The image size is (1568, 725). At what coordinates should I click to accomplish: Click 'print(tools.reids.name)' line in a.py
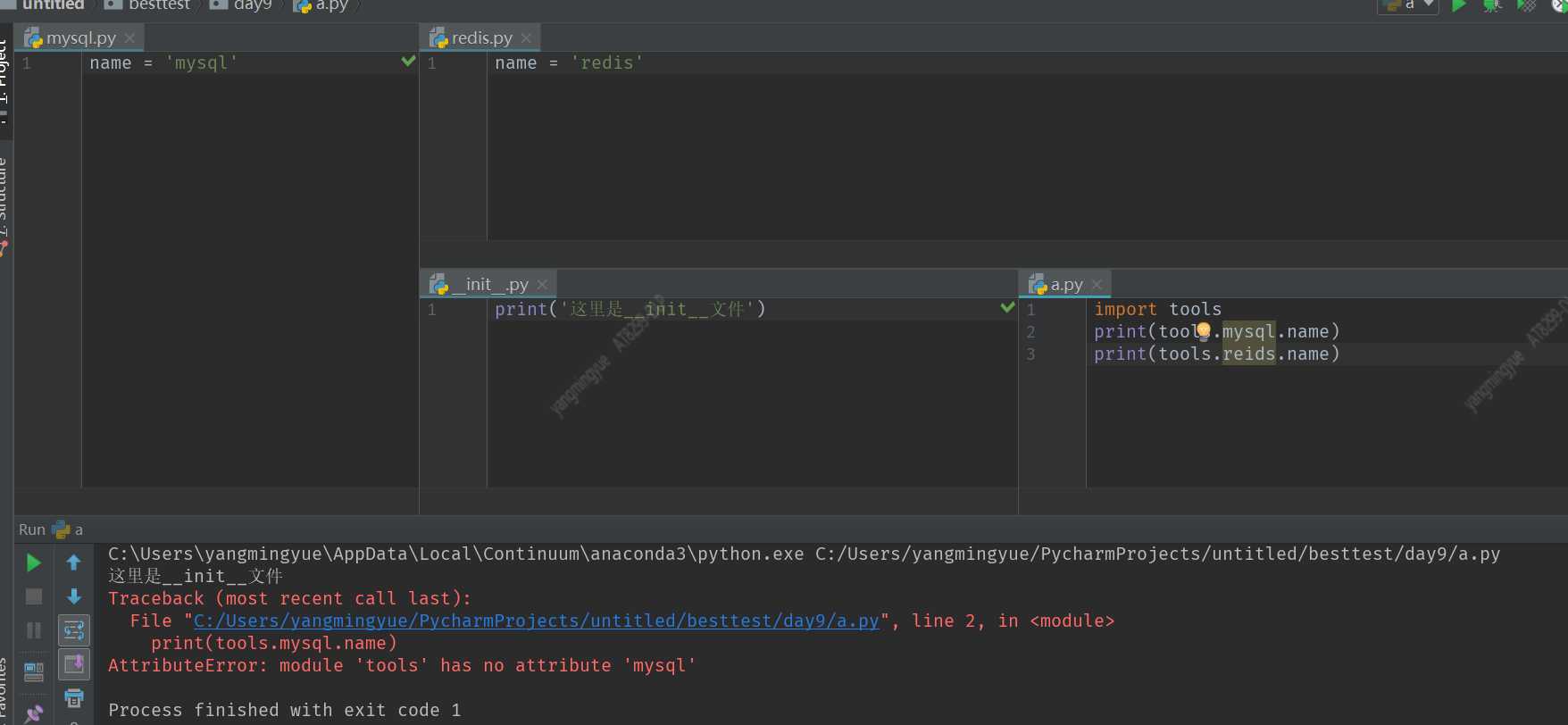[1216, 354]
